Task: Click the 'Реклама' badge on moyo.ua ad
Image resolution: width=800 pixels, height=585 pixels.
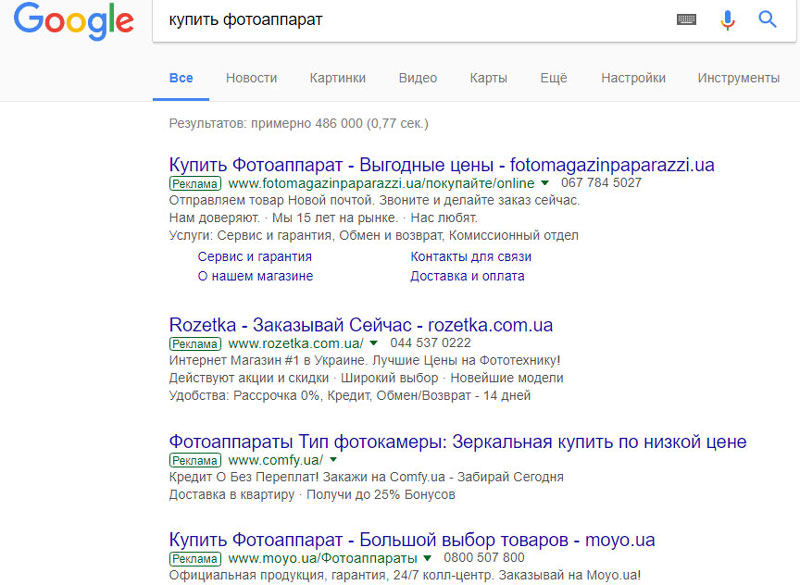Action: point(195,558)
